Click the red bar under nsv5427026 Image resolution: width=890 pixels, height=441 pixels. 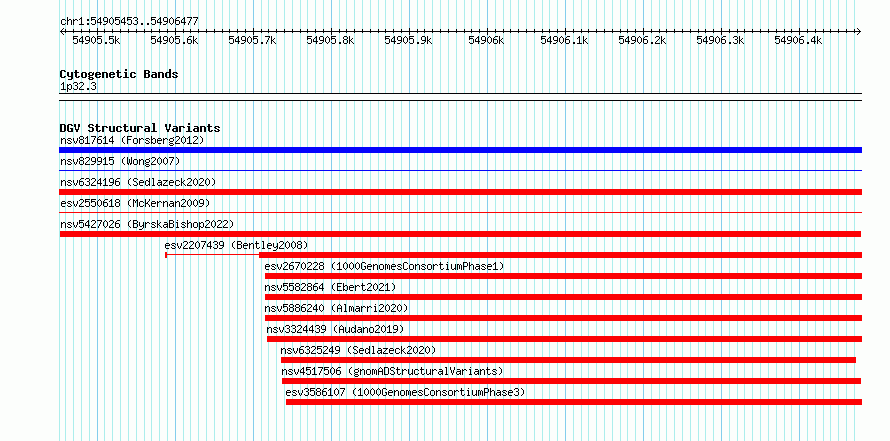(x=460, y=234)
